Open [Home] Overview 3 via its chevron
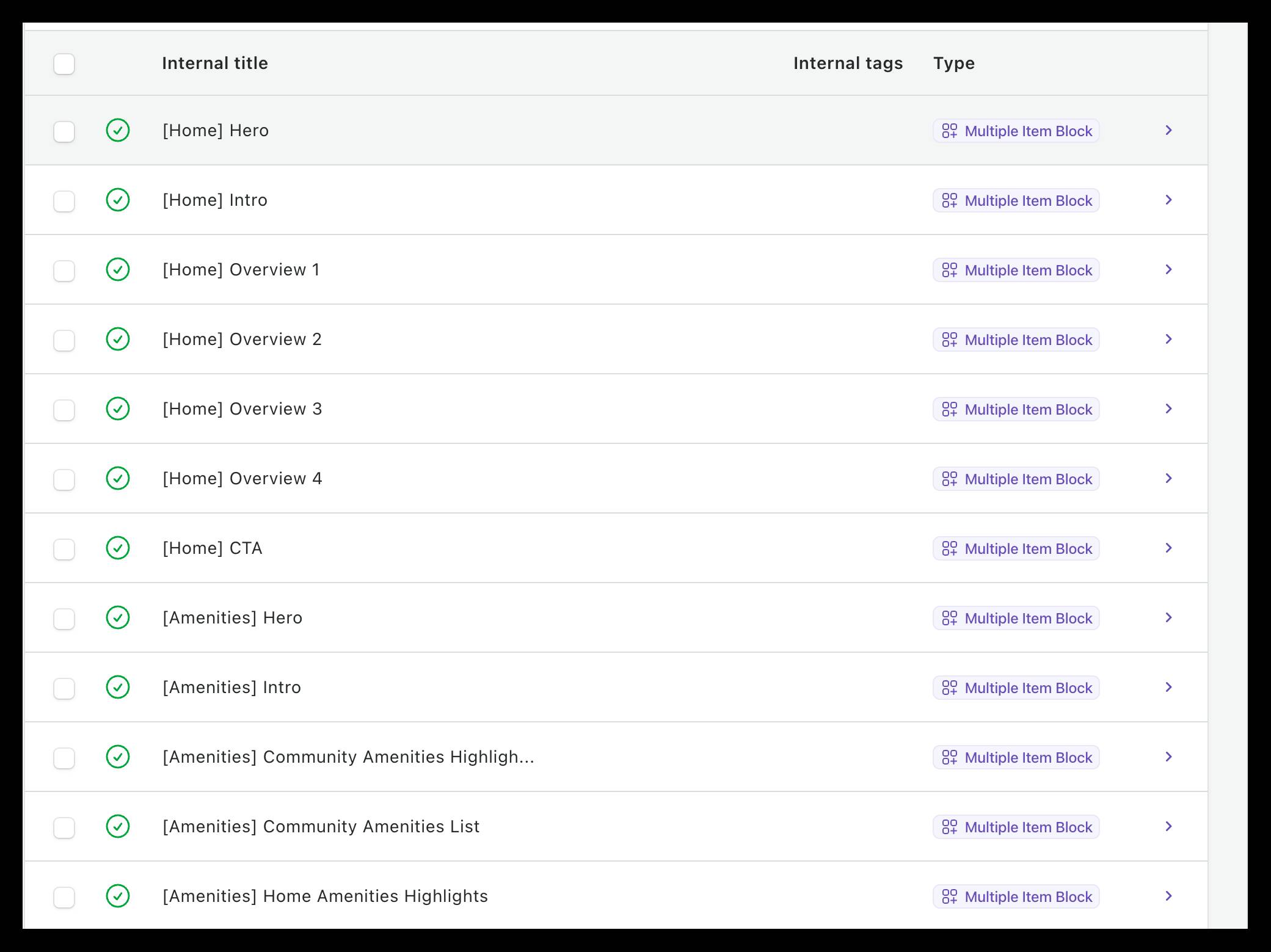The height and width of the screenshot is (952, 1271). [1168, 409]
